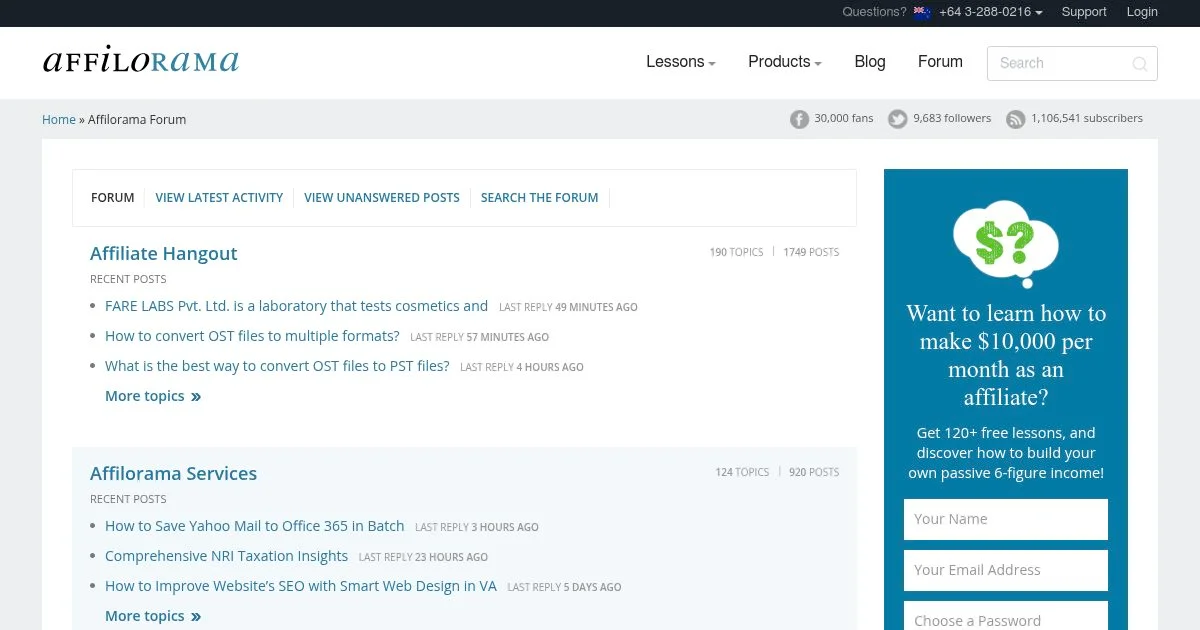Viewport: 1200px width, 630px height.
Task: Open 'How to convert OST files to multiple formats?'
Action: pos(252,336)
